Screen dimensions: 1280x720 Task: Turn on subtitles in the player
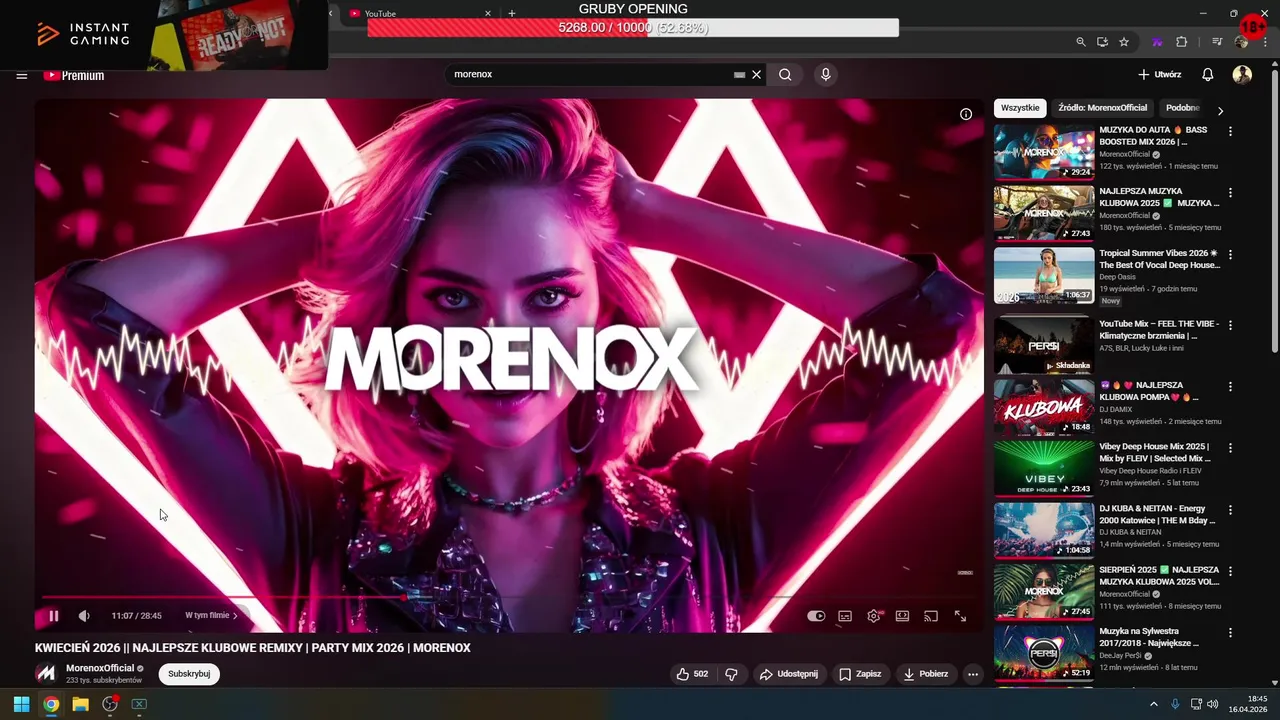pyautogui.click(x=845, y=616)
